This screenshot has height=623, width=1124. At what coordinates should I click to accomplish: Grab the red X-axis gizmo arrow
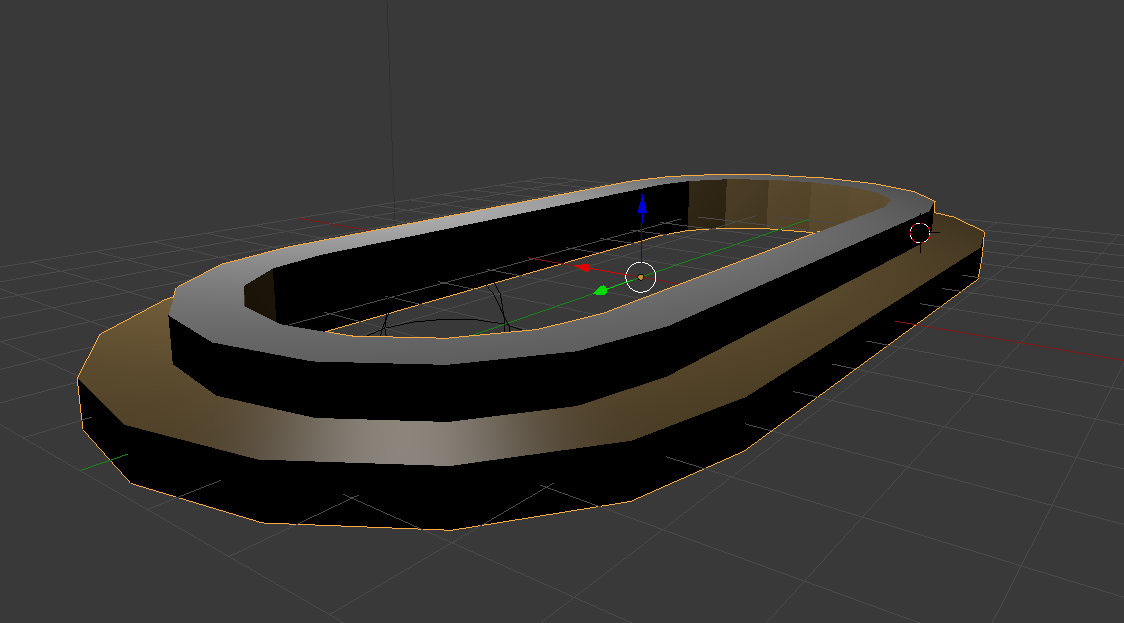pyautogui.click(x=584, y=267)
